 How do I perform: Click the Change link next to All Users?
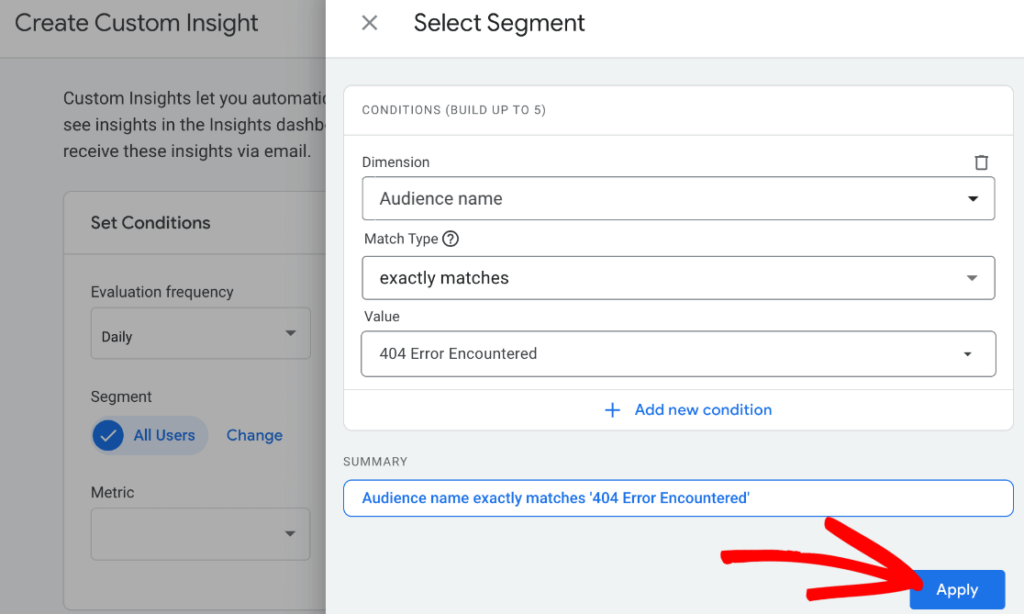(254, 435)
